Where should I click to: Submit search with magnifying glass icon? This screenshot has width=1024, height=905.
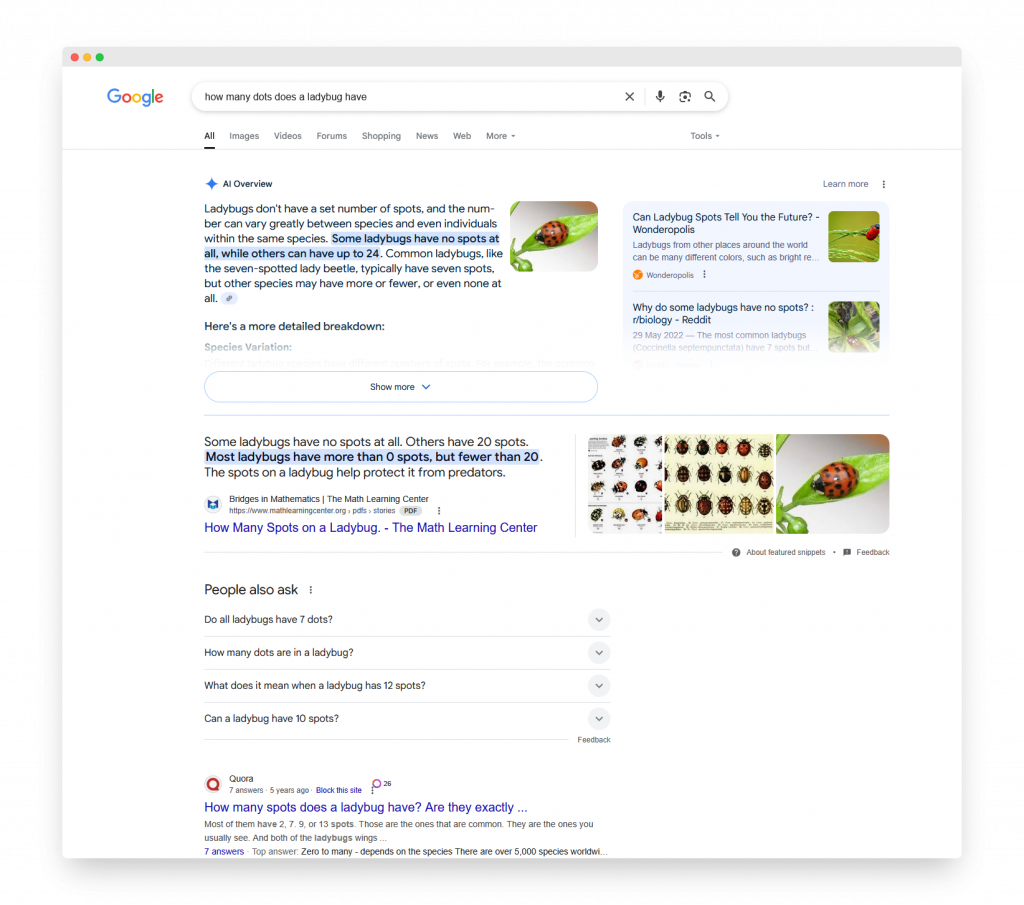tap(710, 97)
